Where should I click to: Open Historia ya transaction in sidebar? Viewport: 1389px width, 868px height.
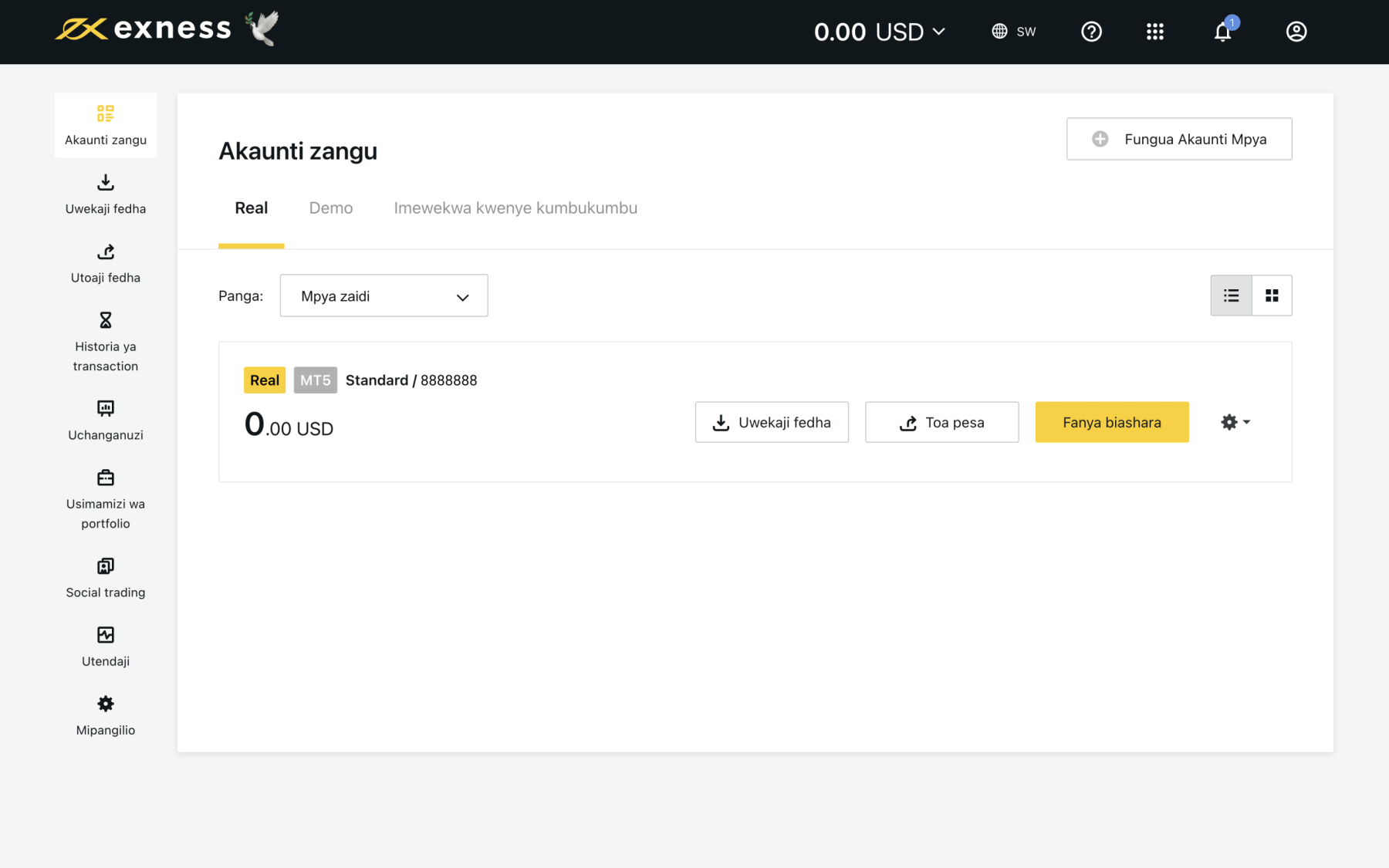[106, 342]
